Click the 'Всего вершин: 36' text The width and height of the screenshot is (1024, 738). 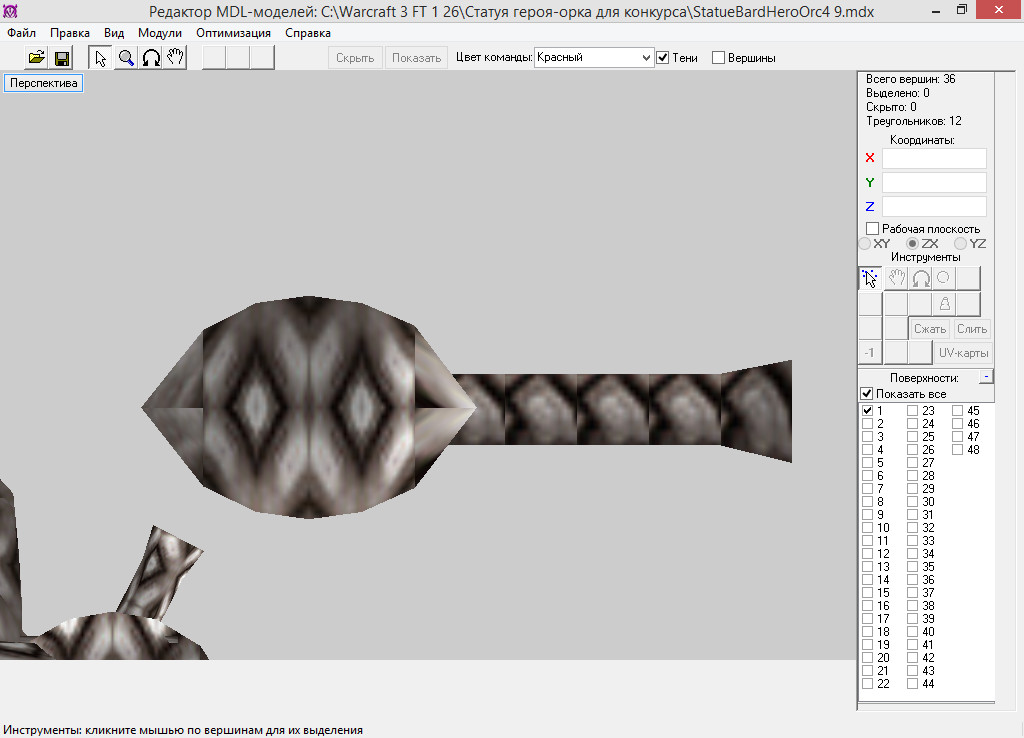pyautogui.click(x=910, y=79)
